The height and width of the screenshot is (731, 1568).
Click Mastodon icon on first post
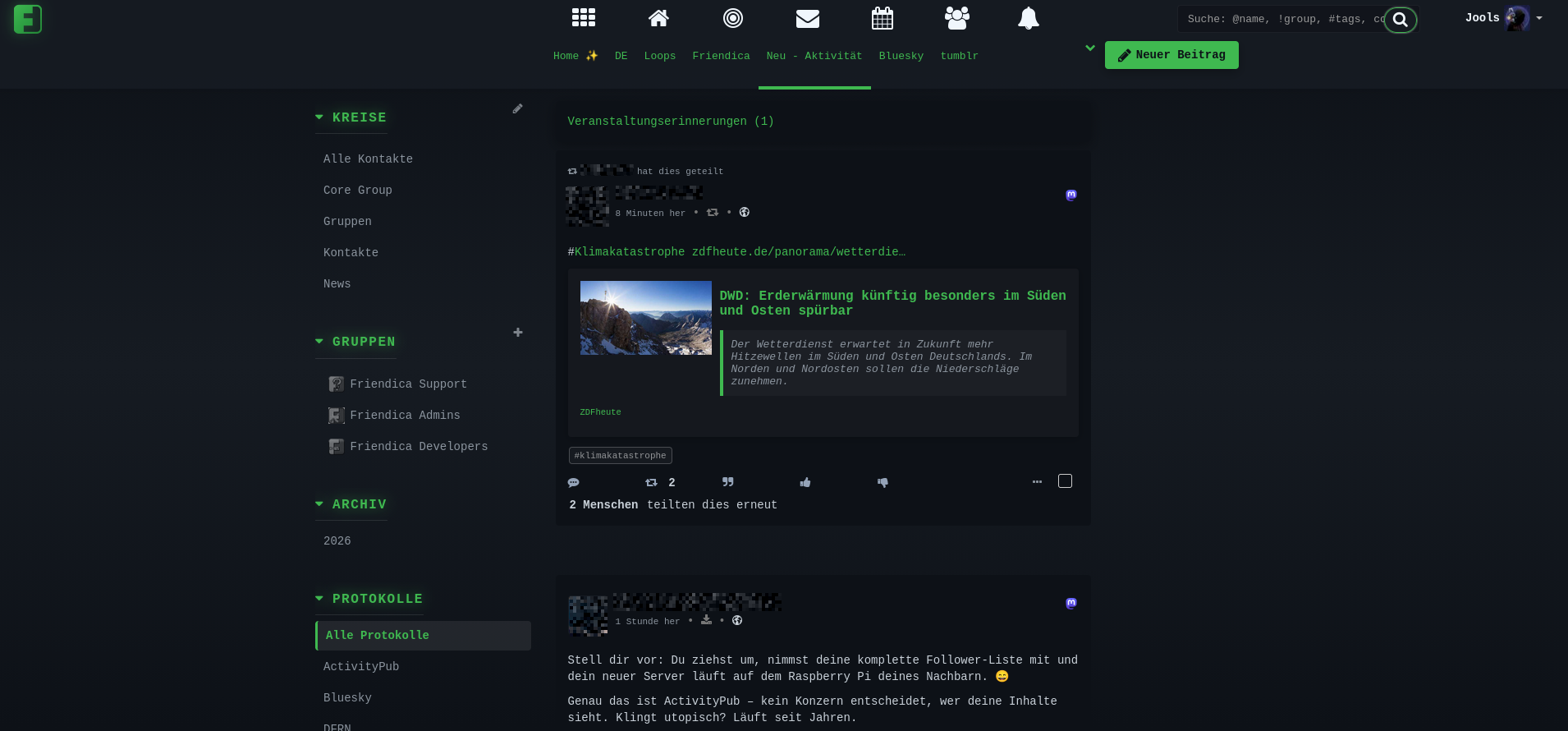[x=1071, y=195]
